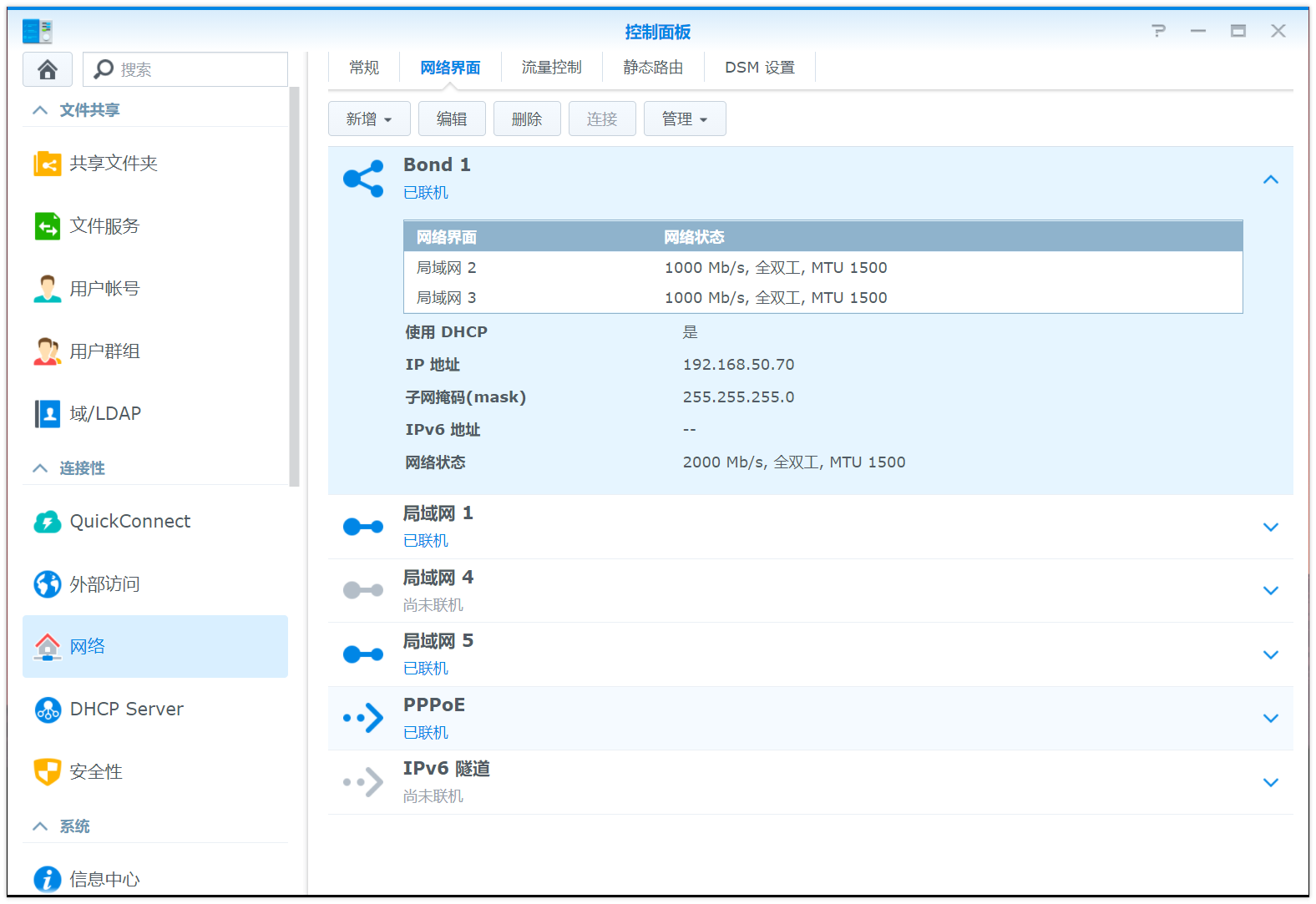Open the 新增 dropdown menu
This screenshot has height=904, width=1316.
369,119
